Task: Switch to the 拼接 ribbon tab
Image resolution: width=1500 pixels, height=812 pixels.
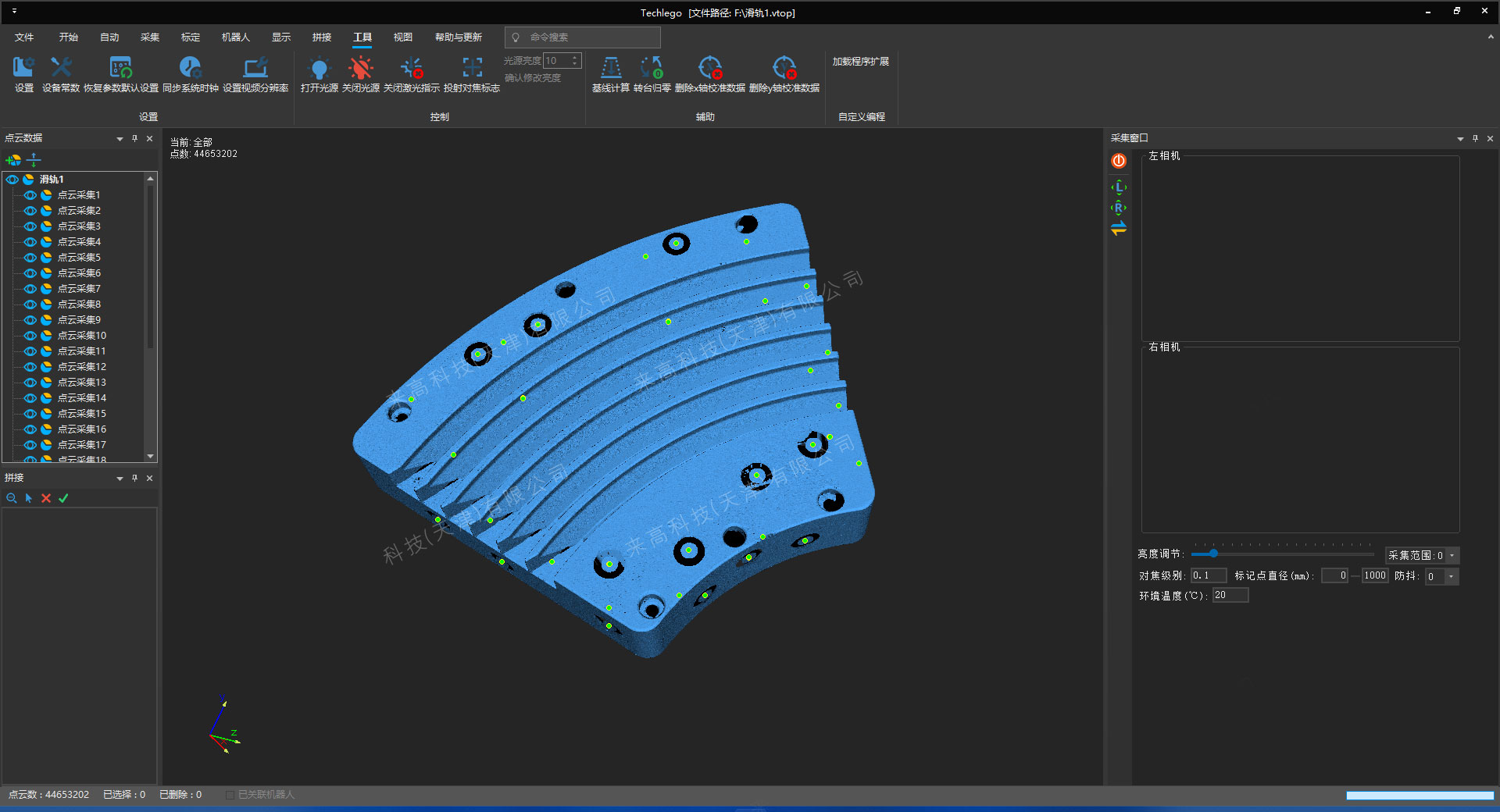Action: [321, 37]
